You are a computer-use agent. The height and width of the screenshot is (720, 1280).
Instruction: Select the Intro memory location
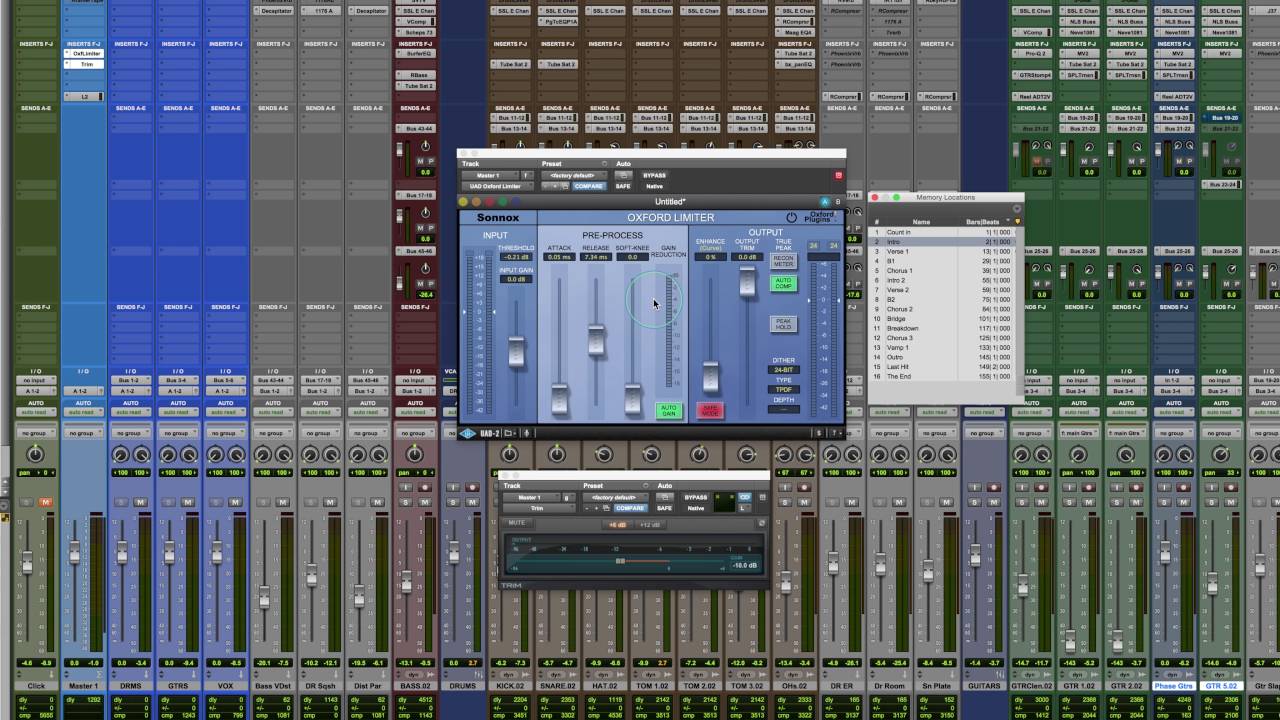point(944,242)
